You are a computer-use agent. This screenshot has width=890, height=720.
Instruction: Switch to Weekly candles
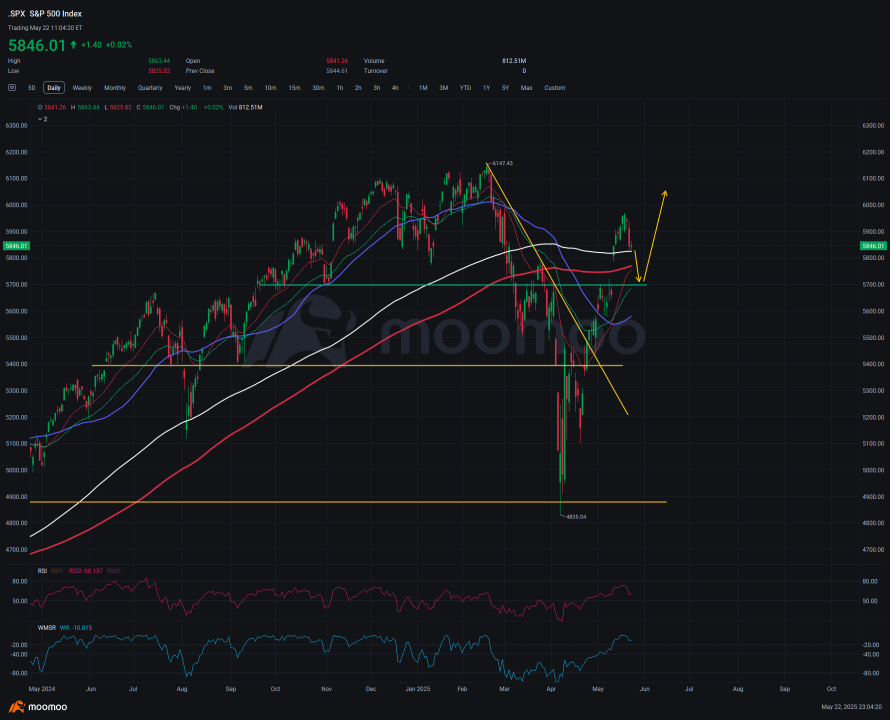point(82,88)
